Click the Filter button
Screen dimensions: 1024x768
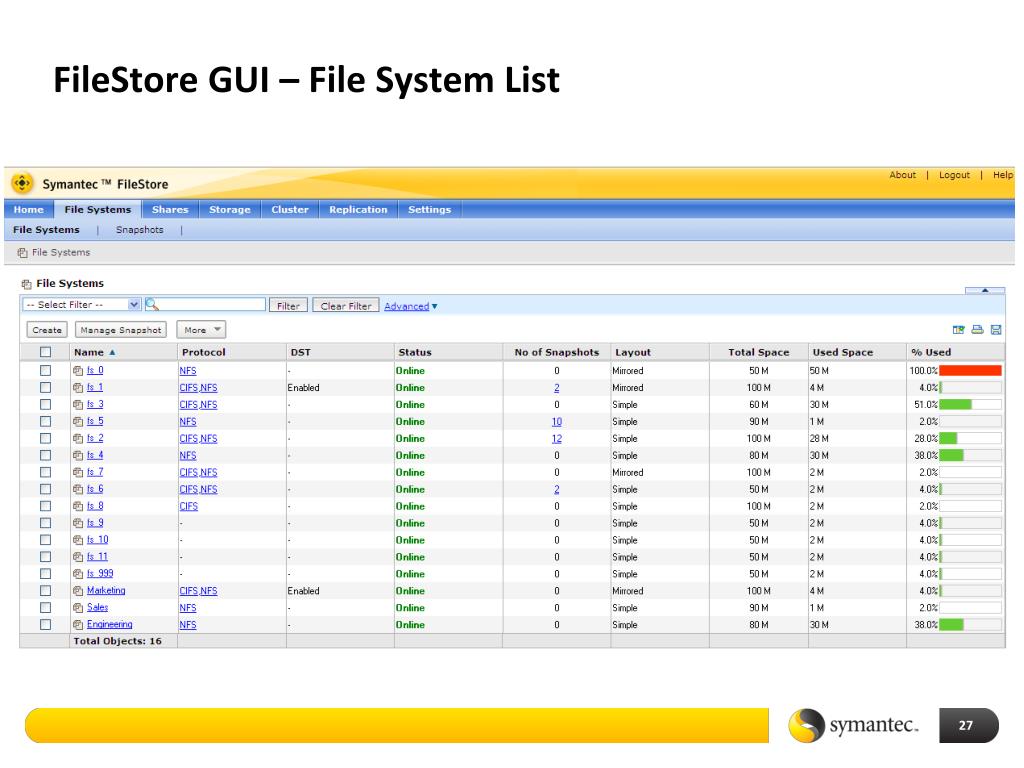[x=288, y=306]
